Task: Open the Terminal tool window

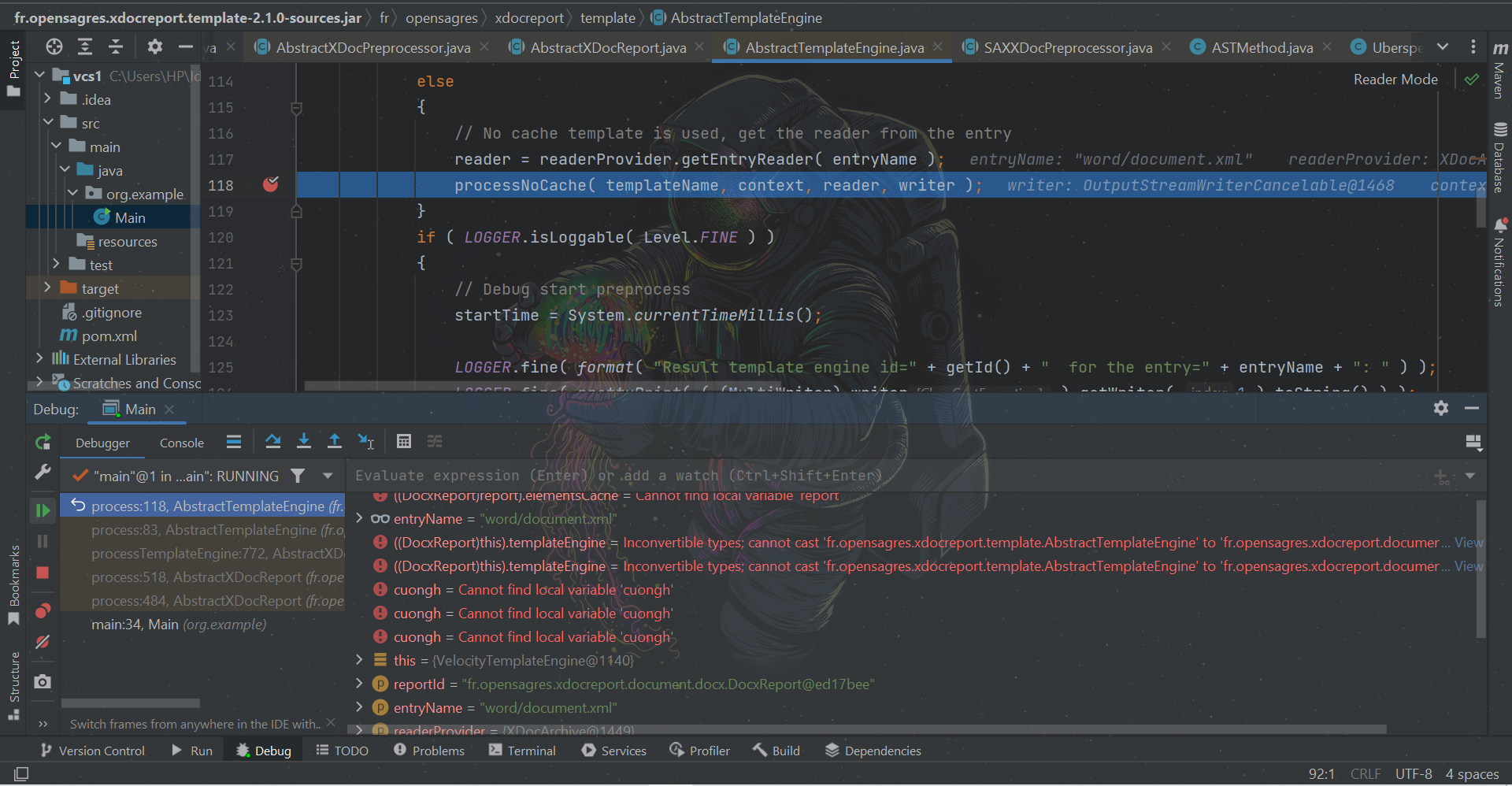Action: (522, 751)
